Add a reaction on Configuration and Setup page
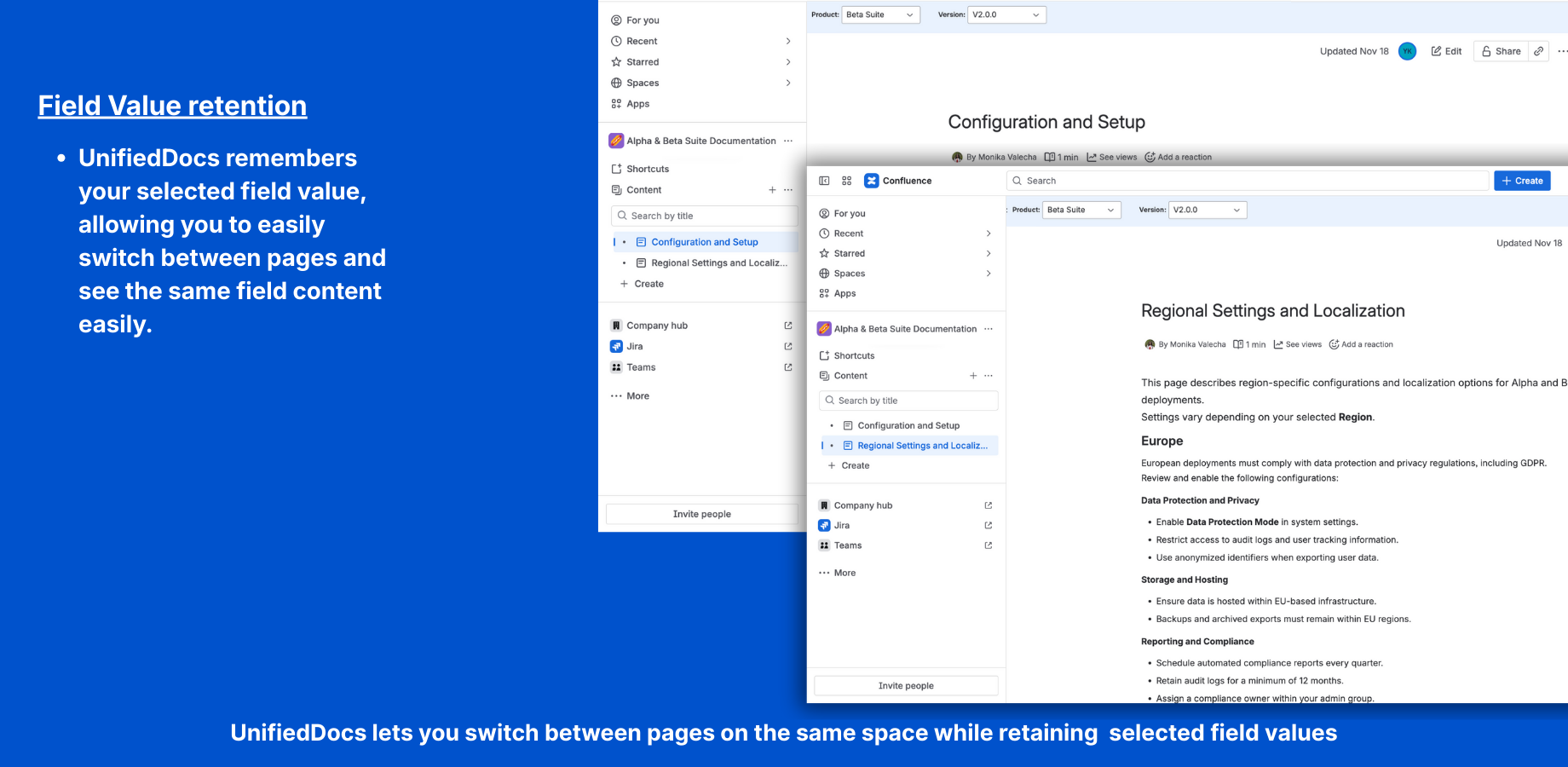The width and height of the screenshot is (1568, 767). pyautogui.click(x=1178, y=158)
